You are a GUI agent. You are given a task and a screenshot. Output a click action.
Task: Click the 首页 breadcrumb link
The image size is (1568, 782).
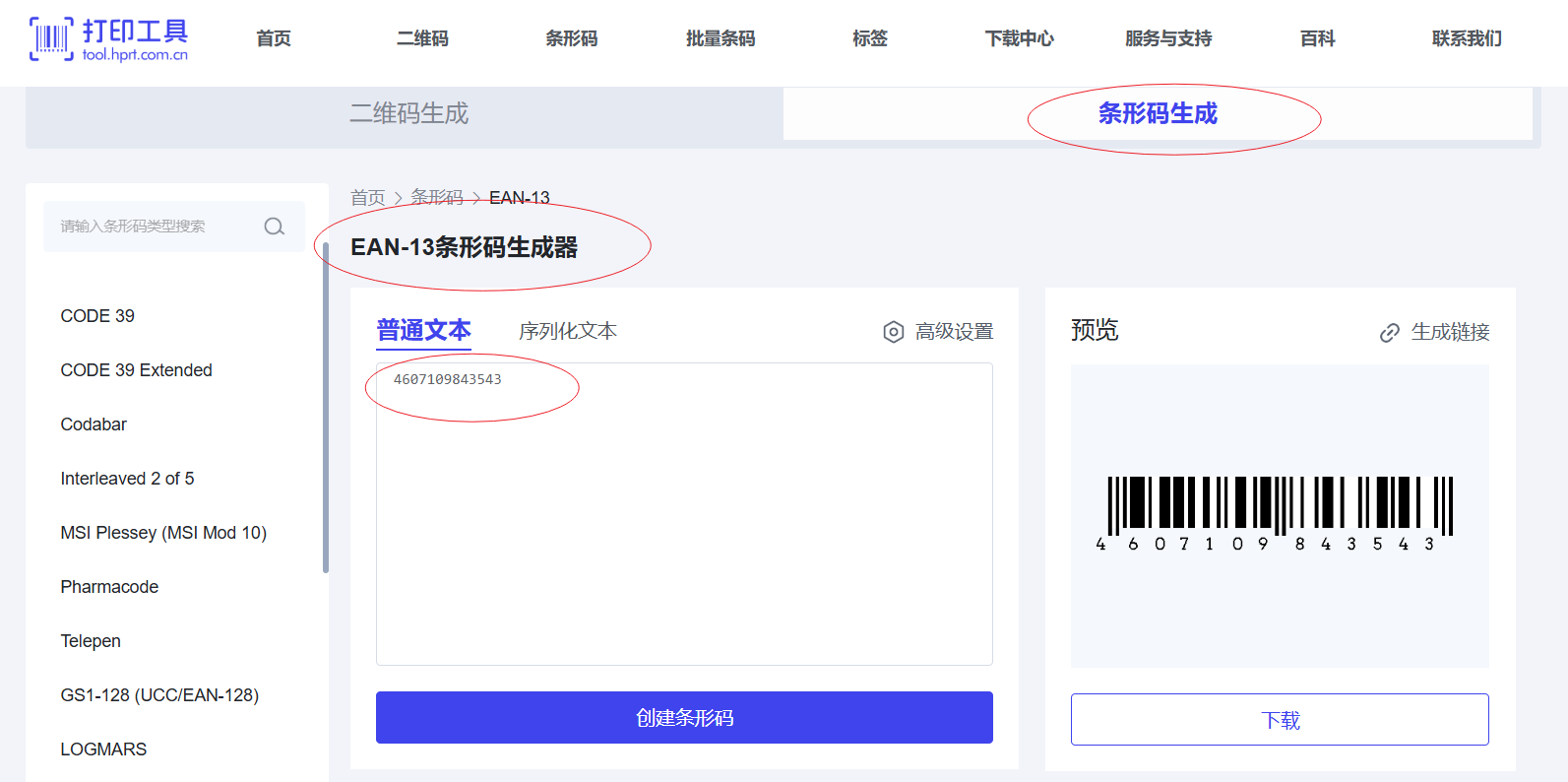(x=368, y=198)
